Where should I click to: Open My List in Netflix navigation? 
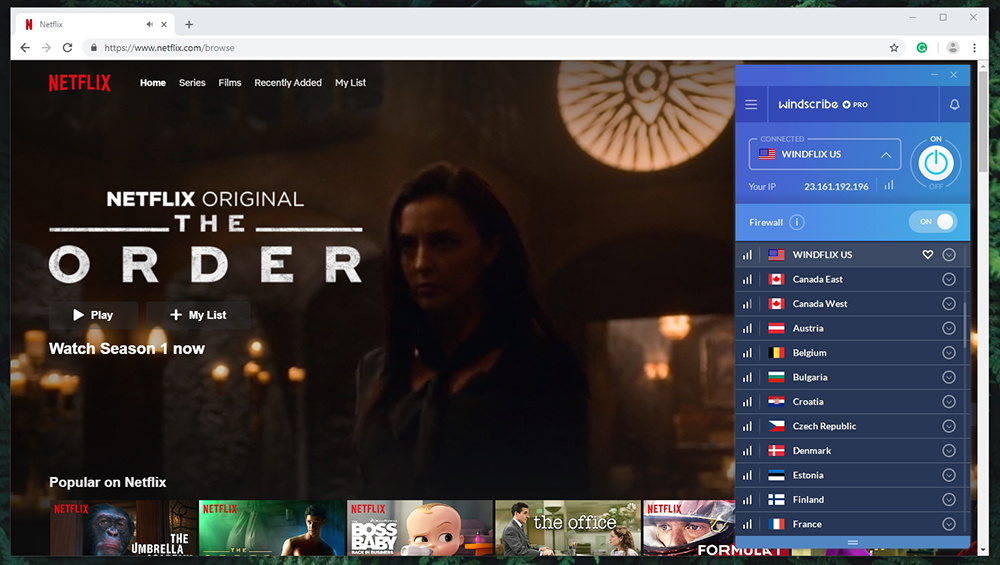(x=350, y=83)
